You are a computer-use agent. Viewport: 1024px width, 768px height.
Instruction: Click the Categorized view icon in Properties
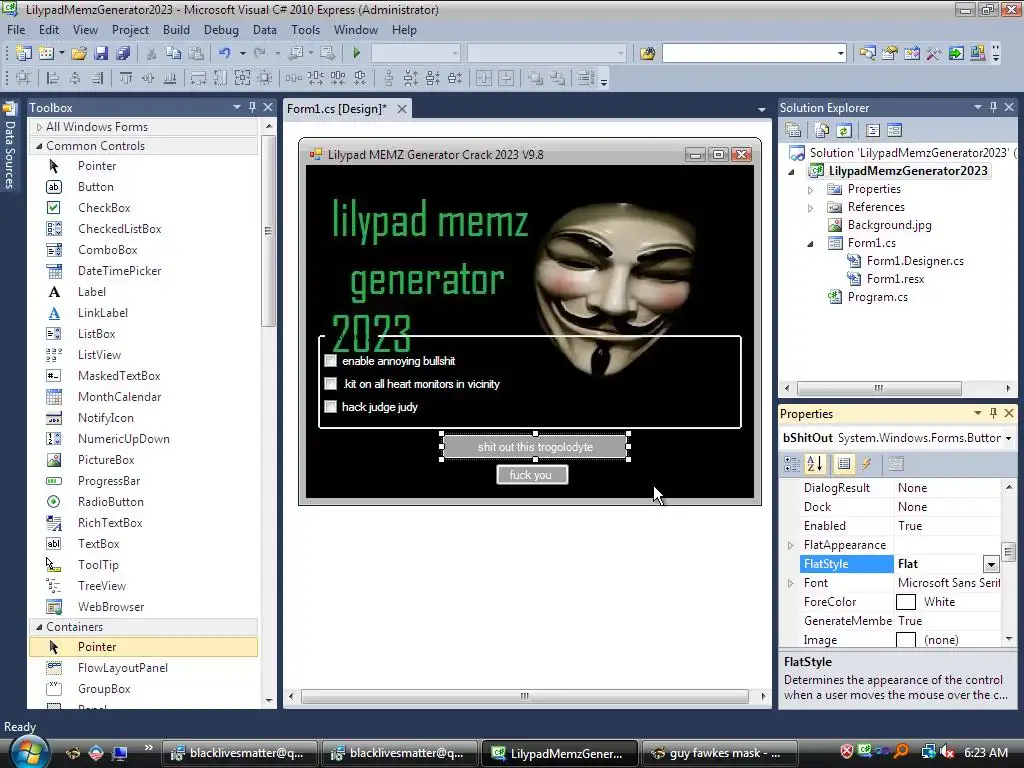click(792, 464)
